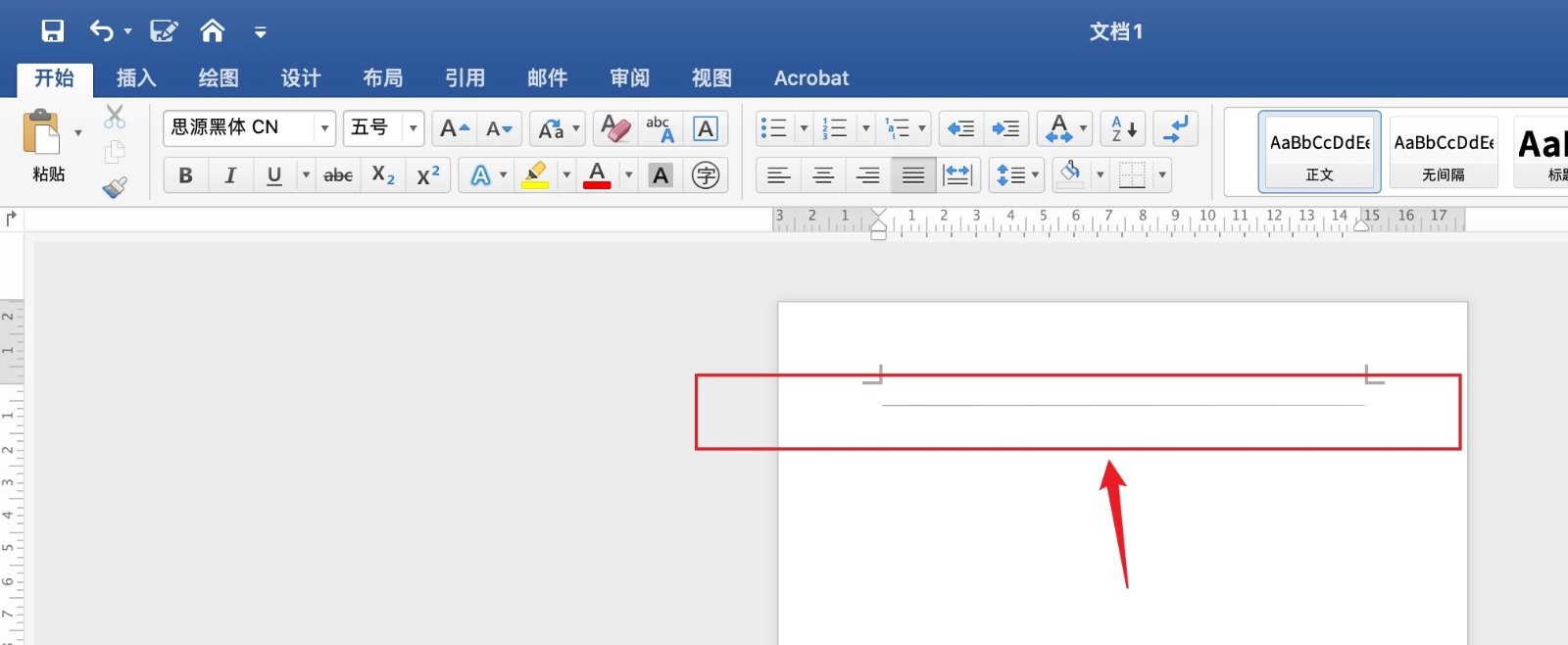Viewport: 1568px width, 645px height.
Task: Open the highlight color dropdown arrow
Action: coord(565,175)
